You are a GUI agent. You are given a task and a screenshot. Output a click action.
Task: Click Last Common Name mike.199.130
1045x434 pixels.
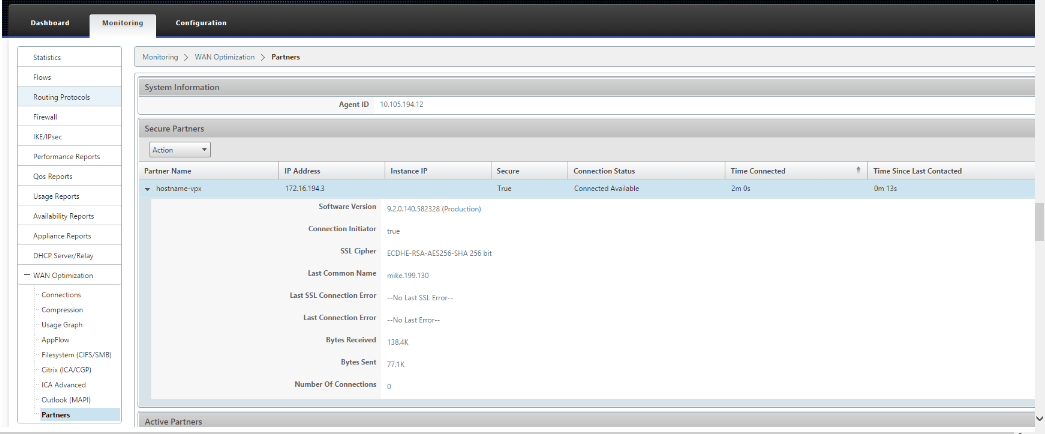(408, 275)
